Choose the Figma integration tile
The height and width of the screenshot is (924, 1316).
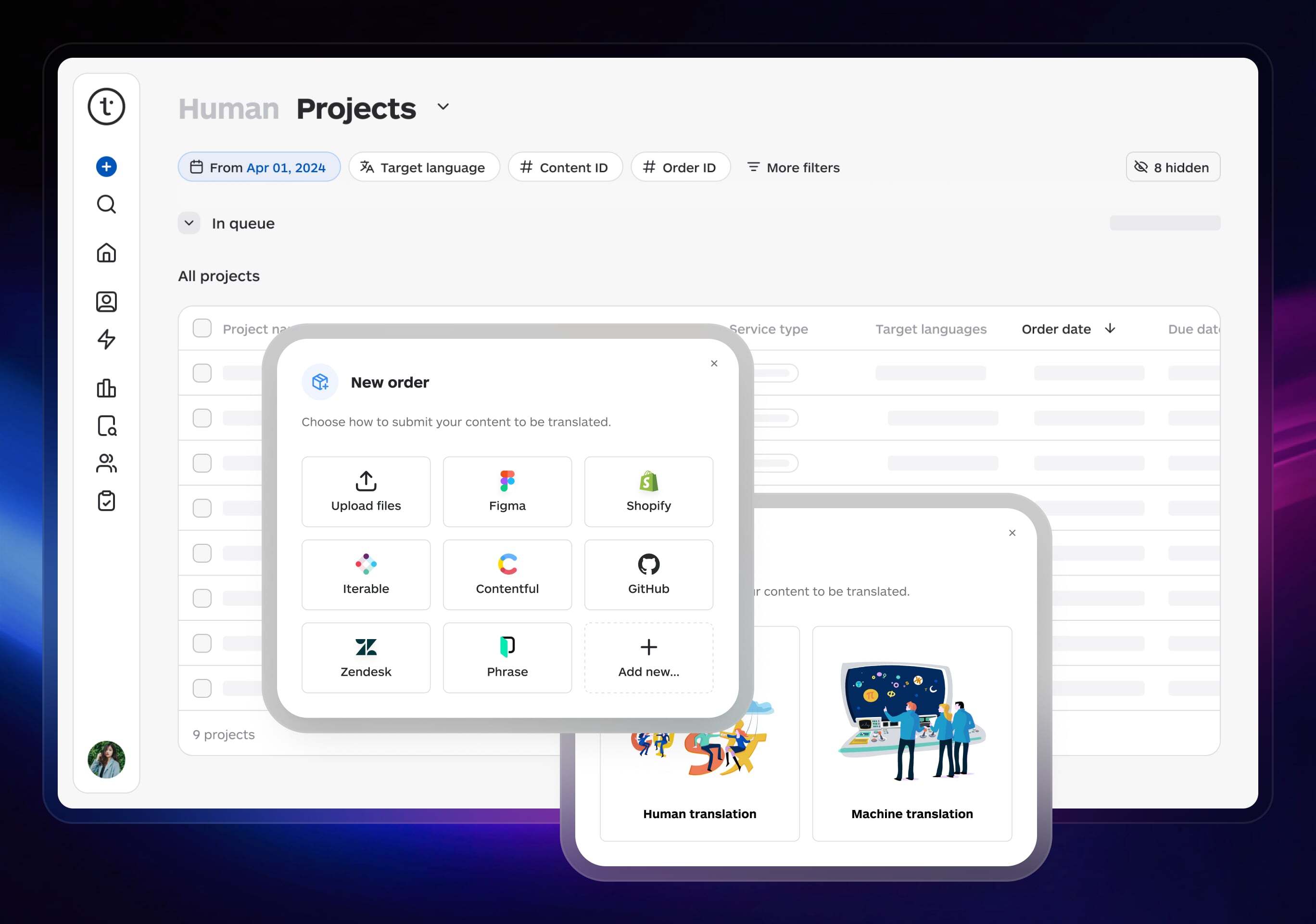[506, 491]
